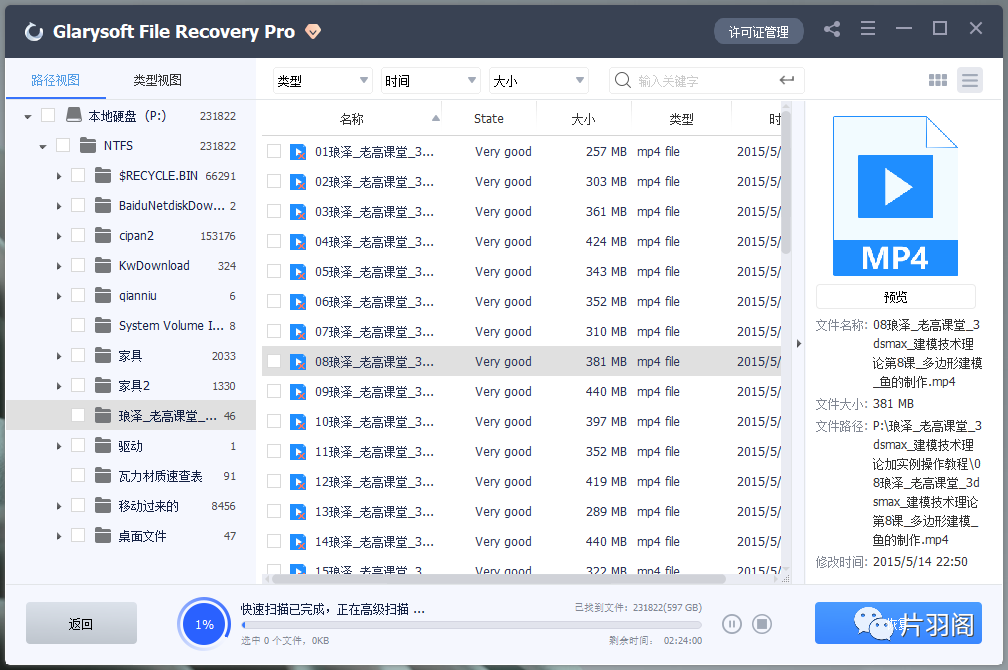Click the local disk (P:) drive icon
This screenshot has width=1008, height=670.
pyautogui.click(x=74, y=115)
